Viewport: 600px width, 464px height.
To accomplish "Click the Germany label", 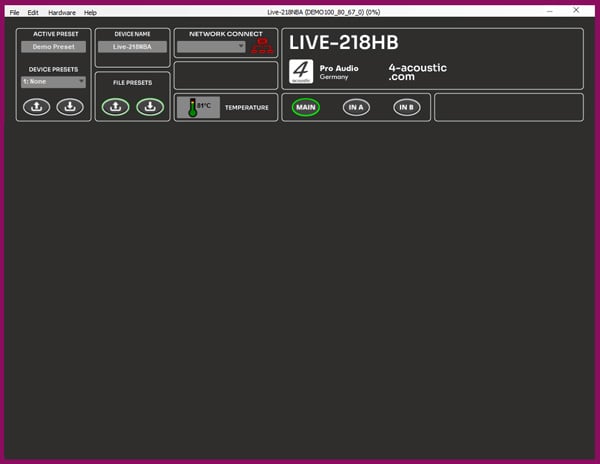I will (x=334, y=77).
